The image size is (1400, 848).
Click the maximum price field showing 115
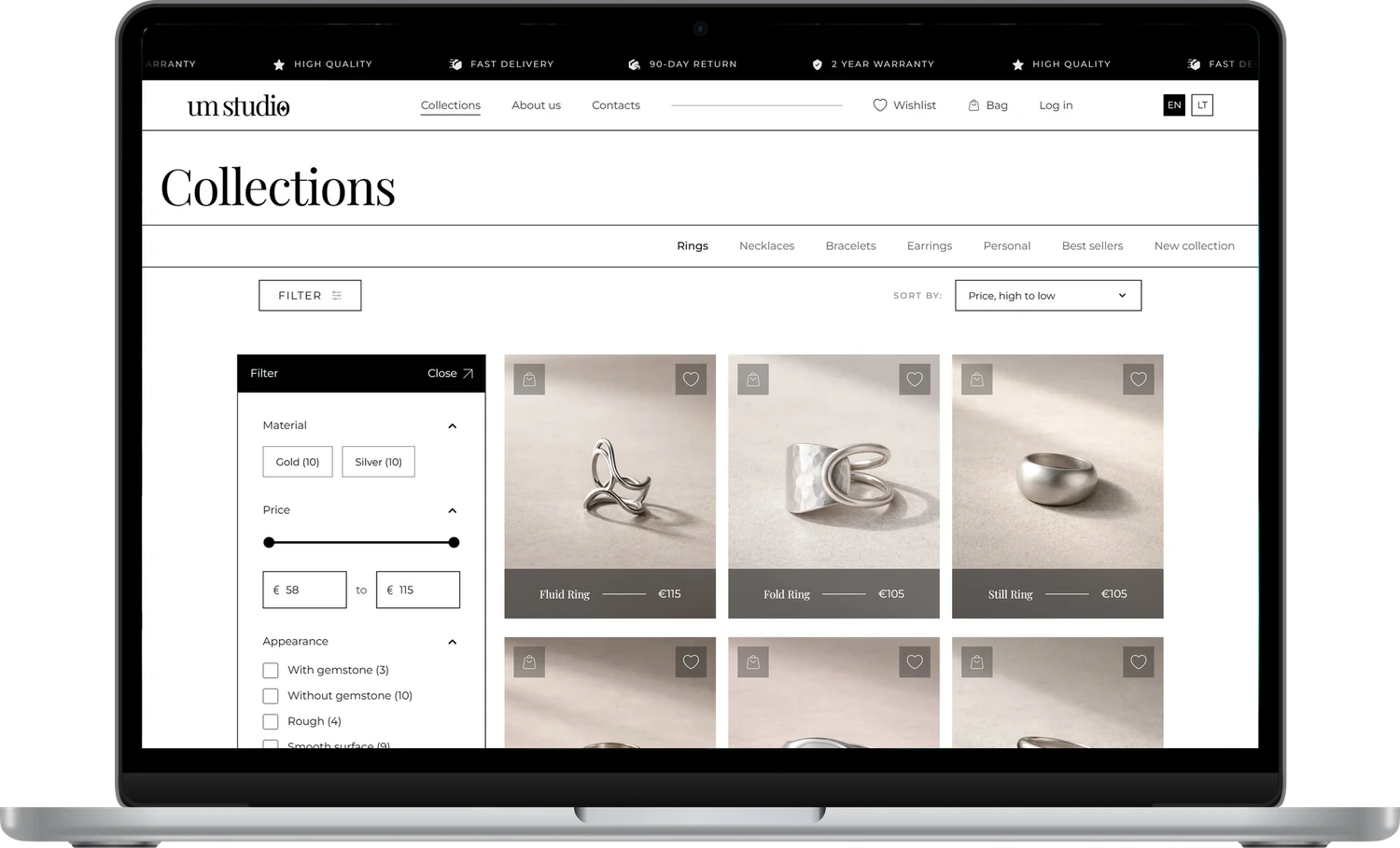coord(418,590)
